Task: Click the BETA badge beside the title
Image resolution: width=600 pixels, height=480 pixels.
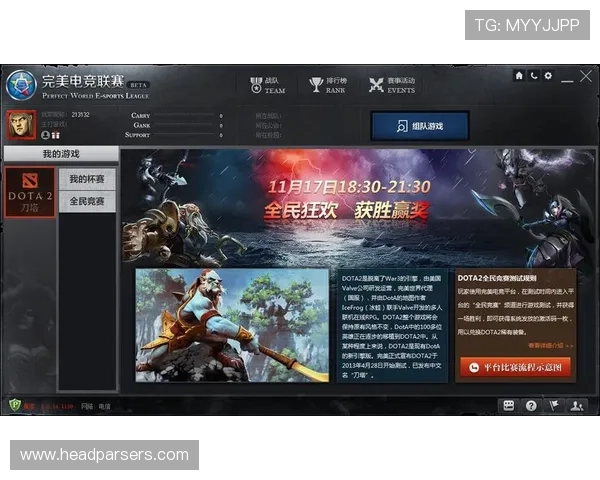Action: [138, 85]
